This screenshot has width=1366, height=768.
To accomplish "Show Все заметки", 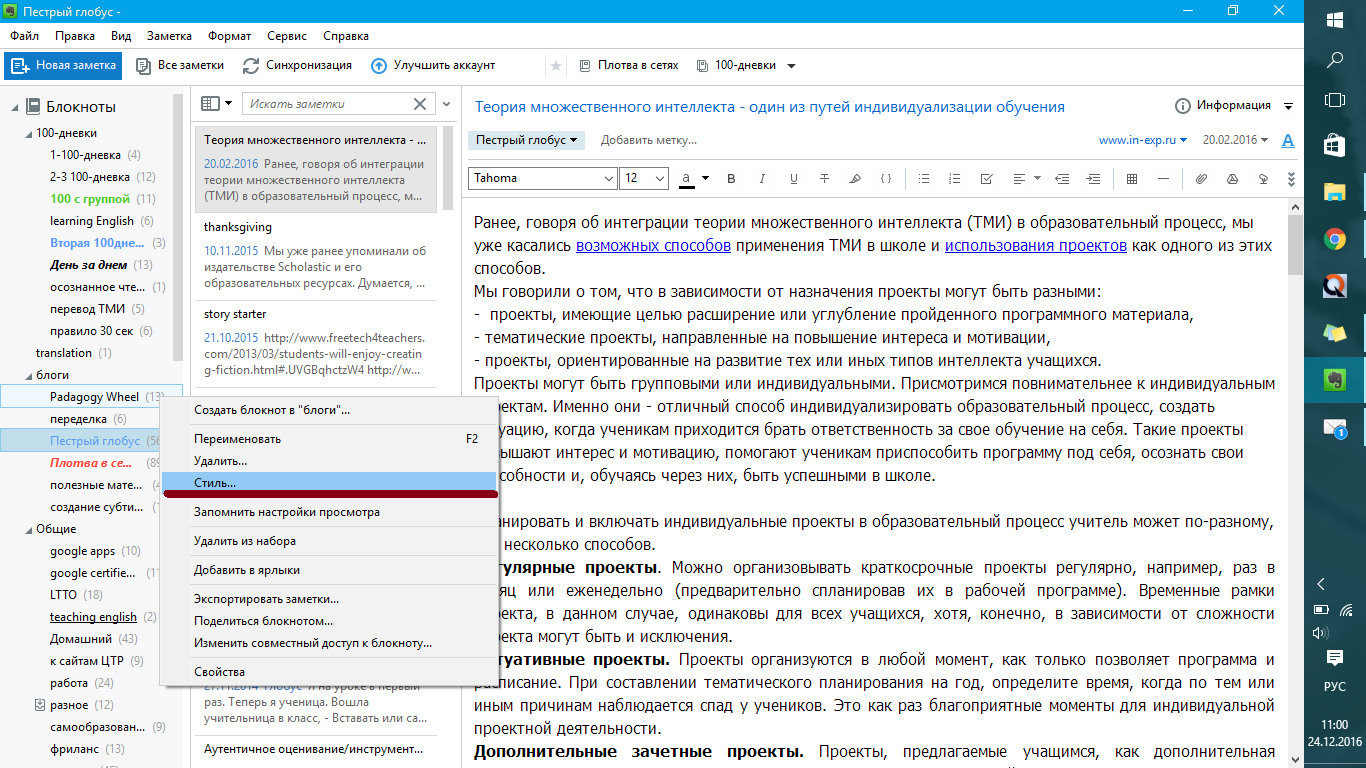I will pos(180,66).
